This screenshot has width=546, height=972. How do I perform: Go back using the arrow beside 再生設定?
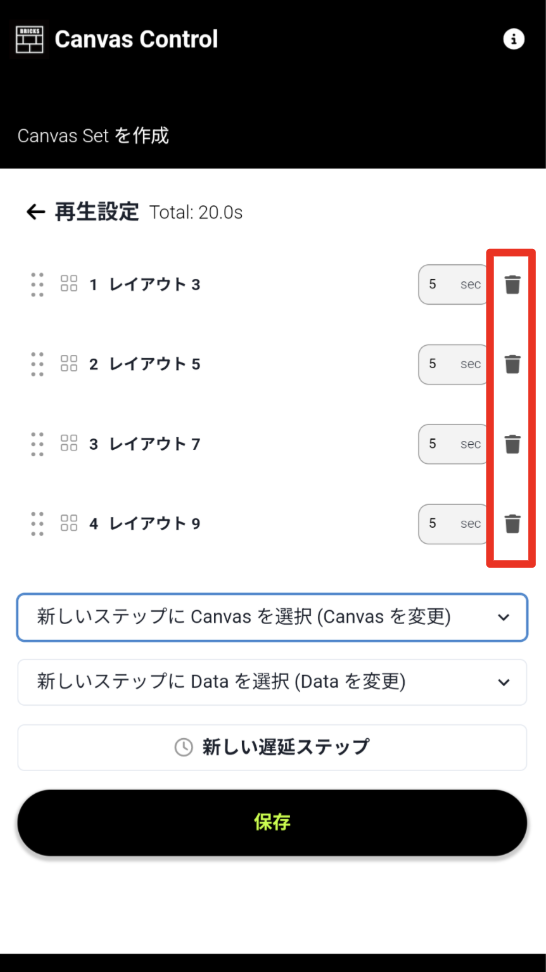click(35, 213)
